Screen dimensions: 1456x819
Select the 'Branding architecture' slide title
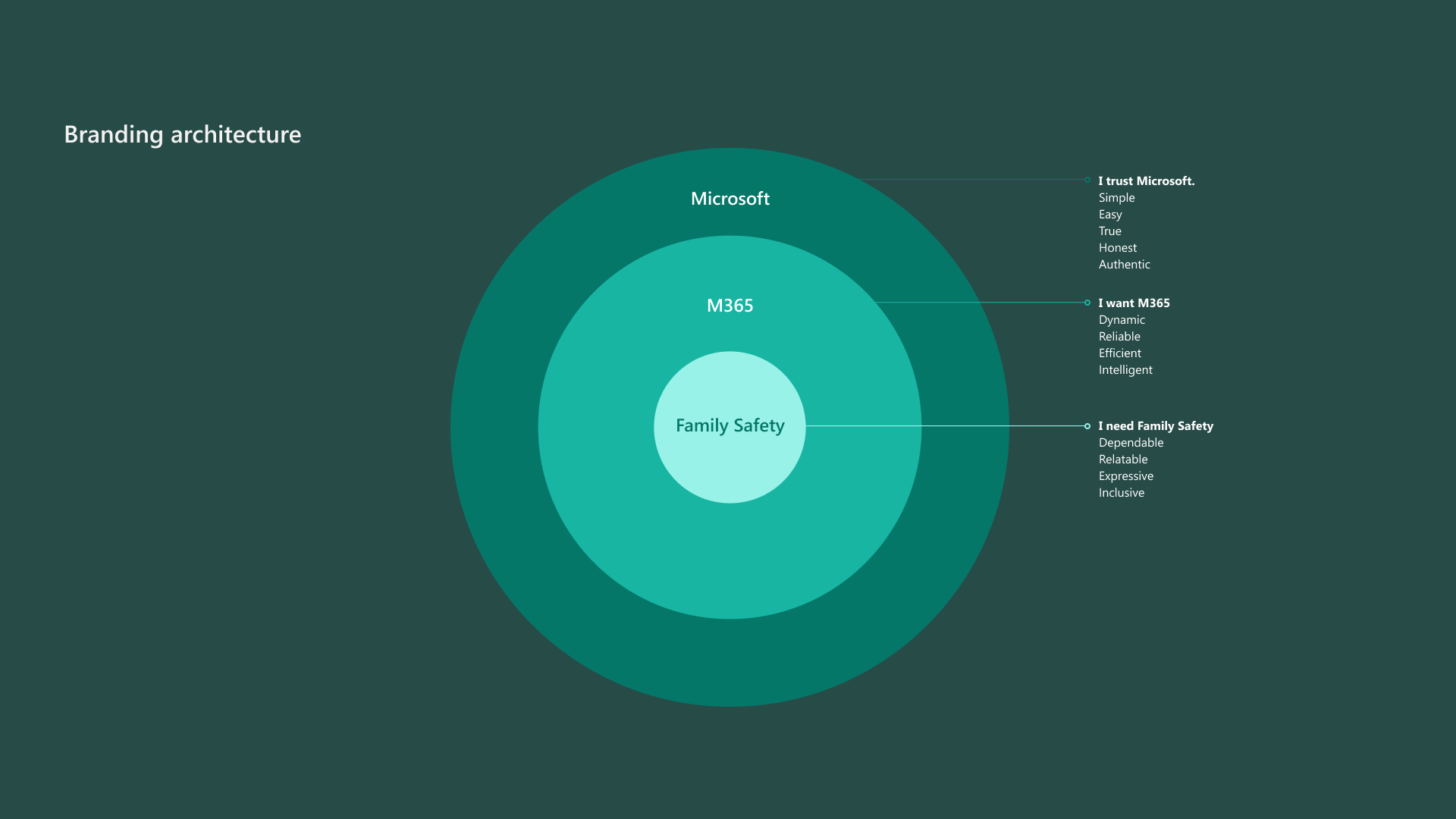183,134
